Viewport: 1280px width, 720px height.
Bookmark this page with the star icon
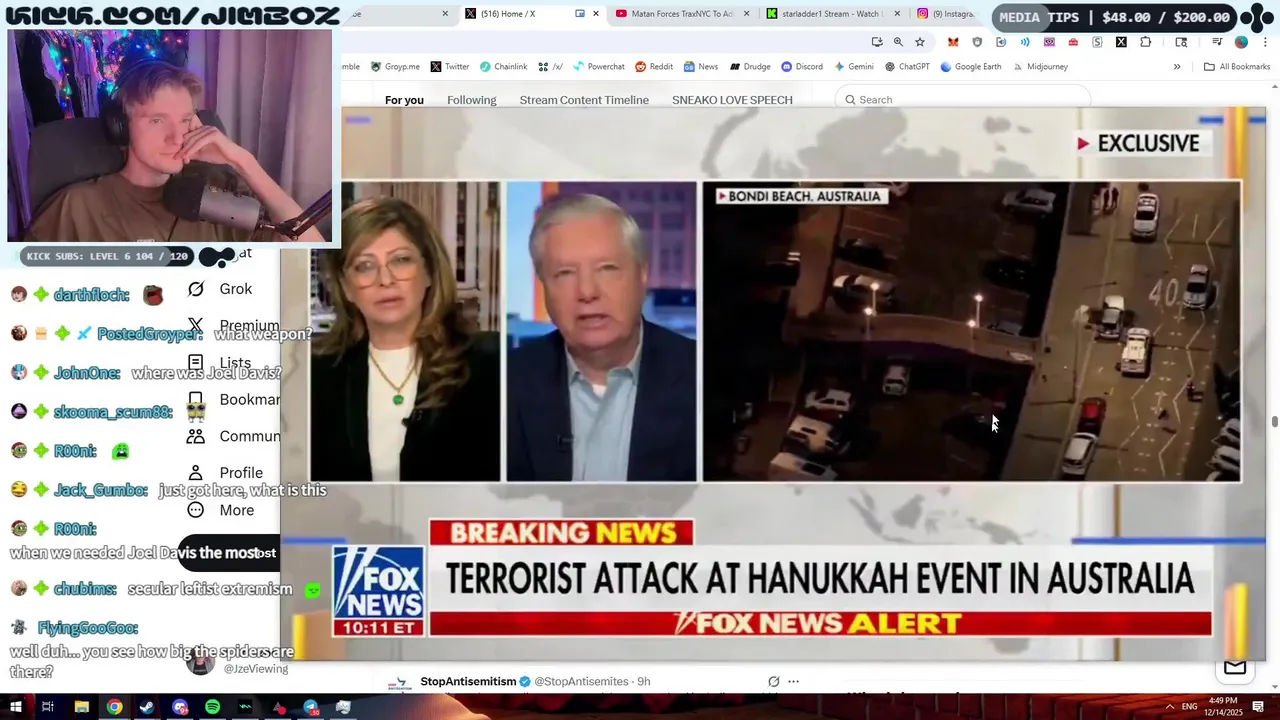point(920,42)
